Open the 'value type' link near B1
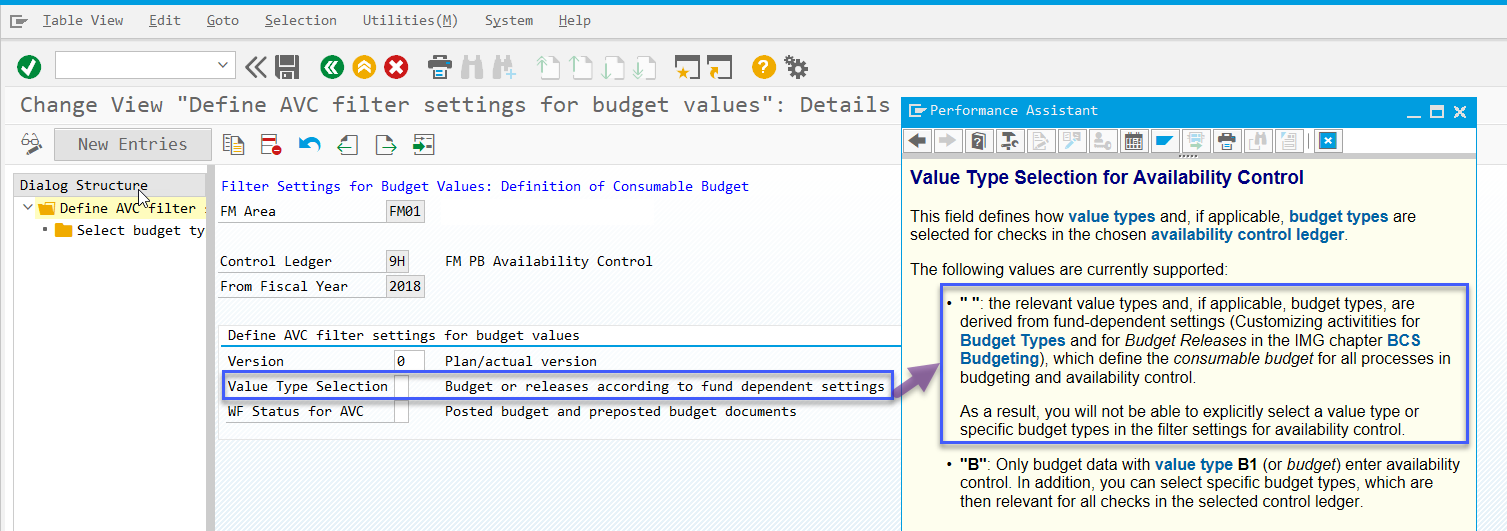Viewport: 1507px width, 531px height. click(1194, 464)
